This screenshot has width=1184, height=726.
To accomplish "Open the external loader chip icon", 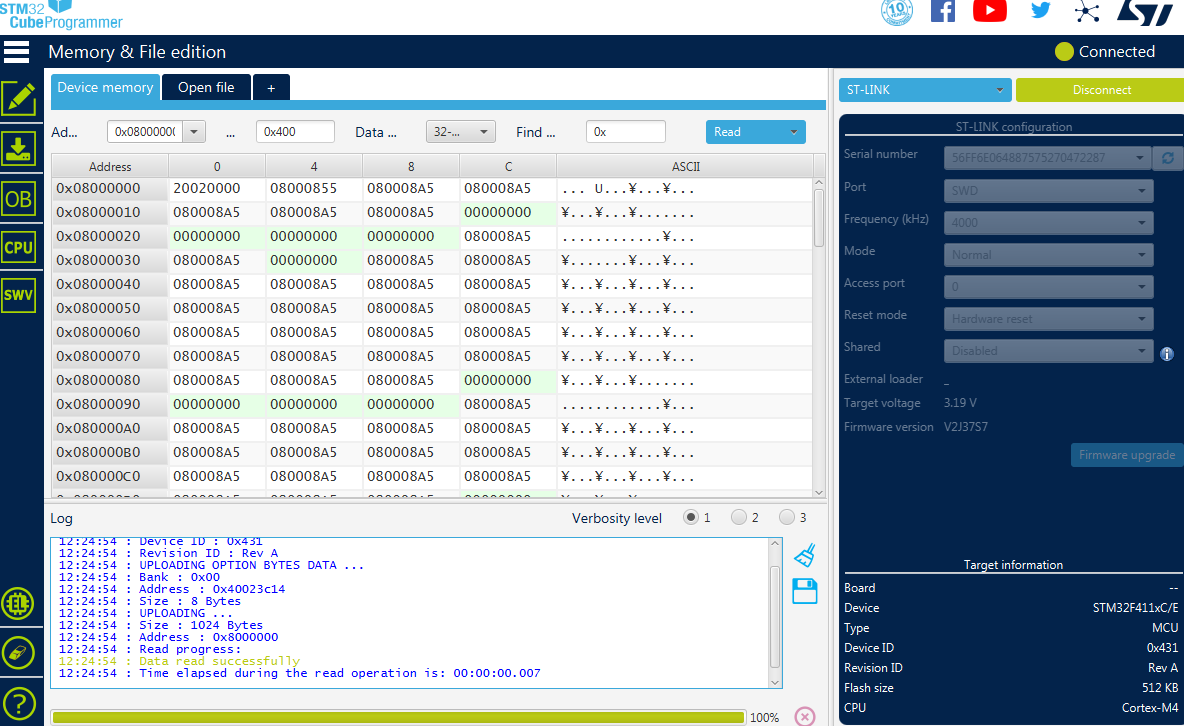I will [18, 604].
